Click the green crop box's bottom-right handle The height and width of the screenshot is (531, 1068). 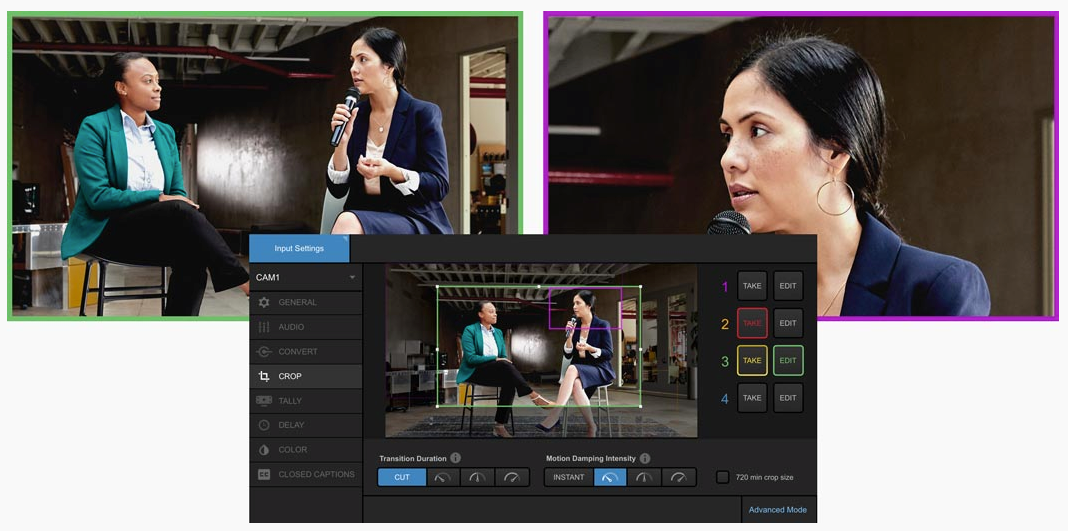tap(640, 406)
